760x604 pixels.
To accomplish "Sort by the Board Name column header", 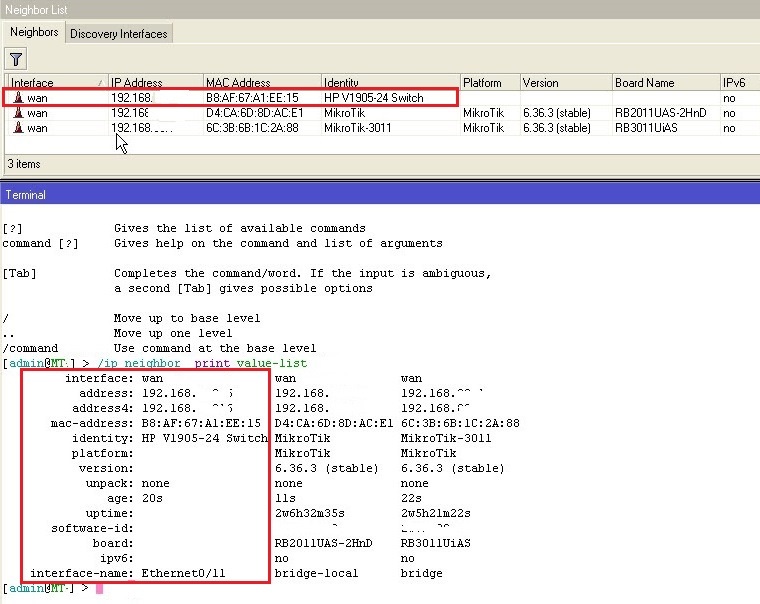I will [666, 82].
